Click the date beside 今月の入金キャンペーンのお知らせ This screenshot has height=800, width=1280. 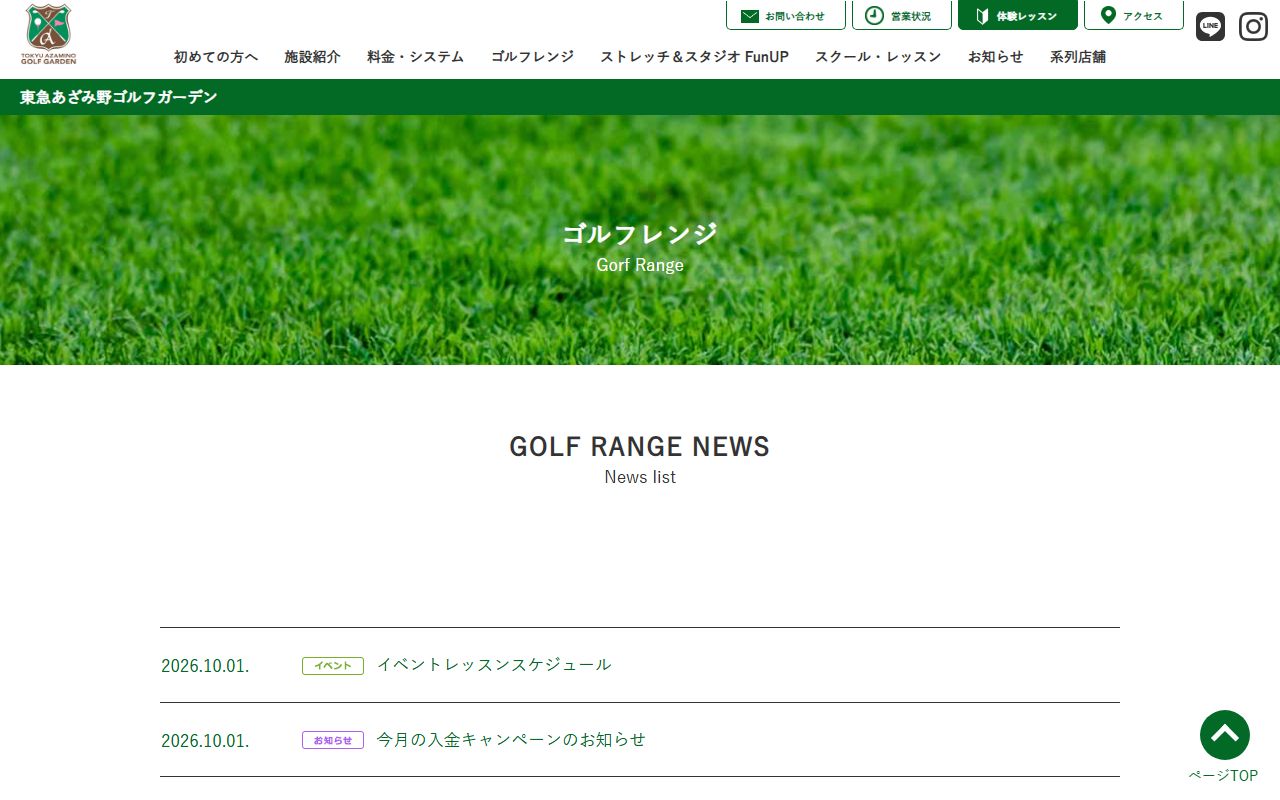(x=205, y=741)
